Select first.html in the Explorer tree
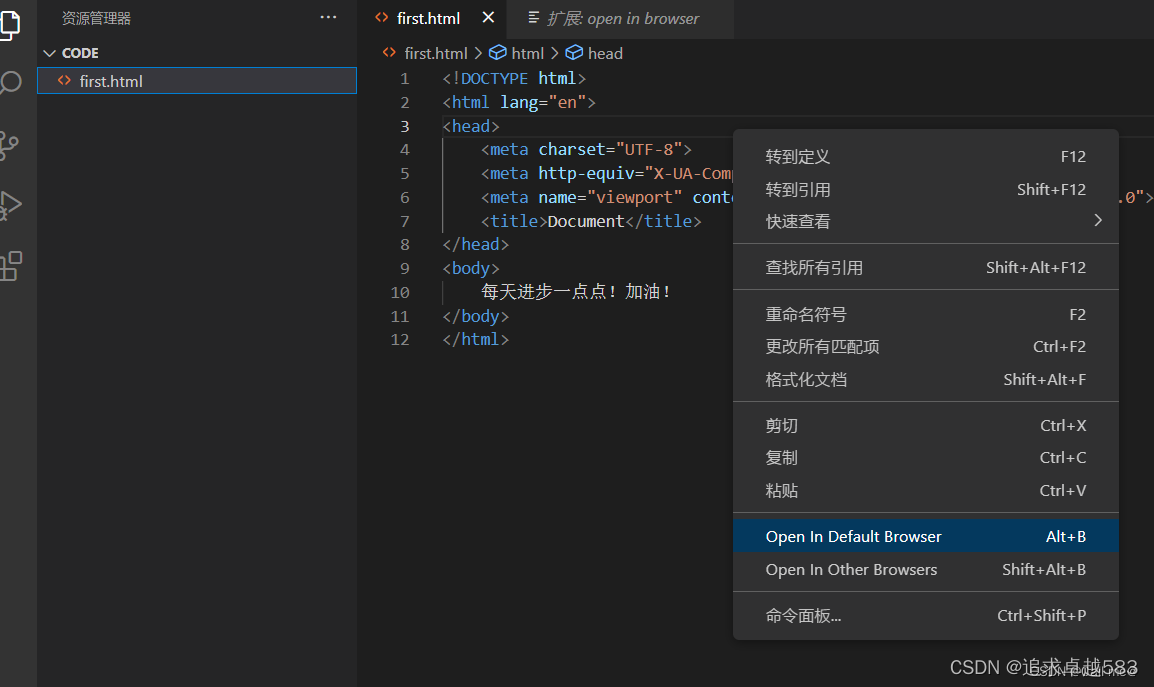Image resolution: width=1154 pixels, height=687 pixels. [x=110, y=81]
